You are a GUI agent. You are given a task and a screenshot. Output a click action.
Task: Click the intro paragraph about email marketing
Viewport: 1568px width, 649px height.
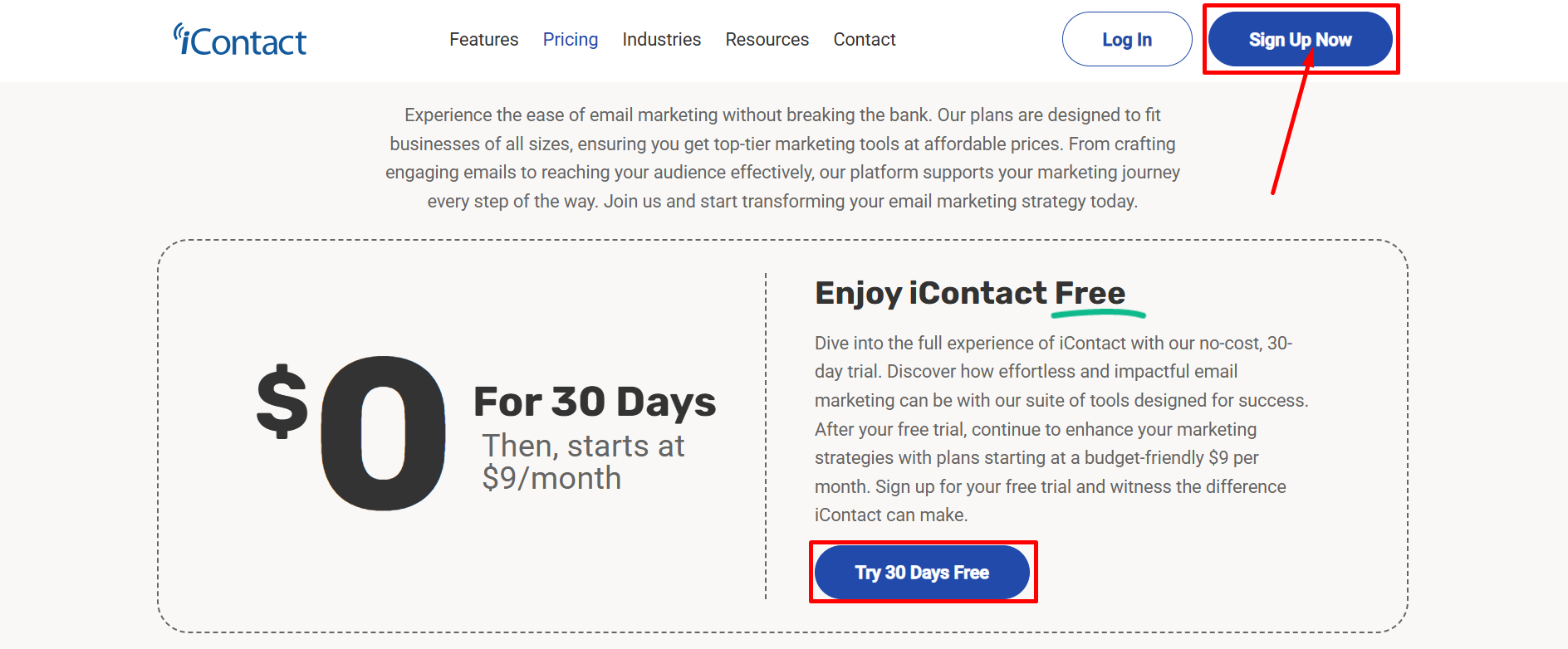tap(782, 158)
